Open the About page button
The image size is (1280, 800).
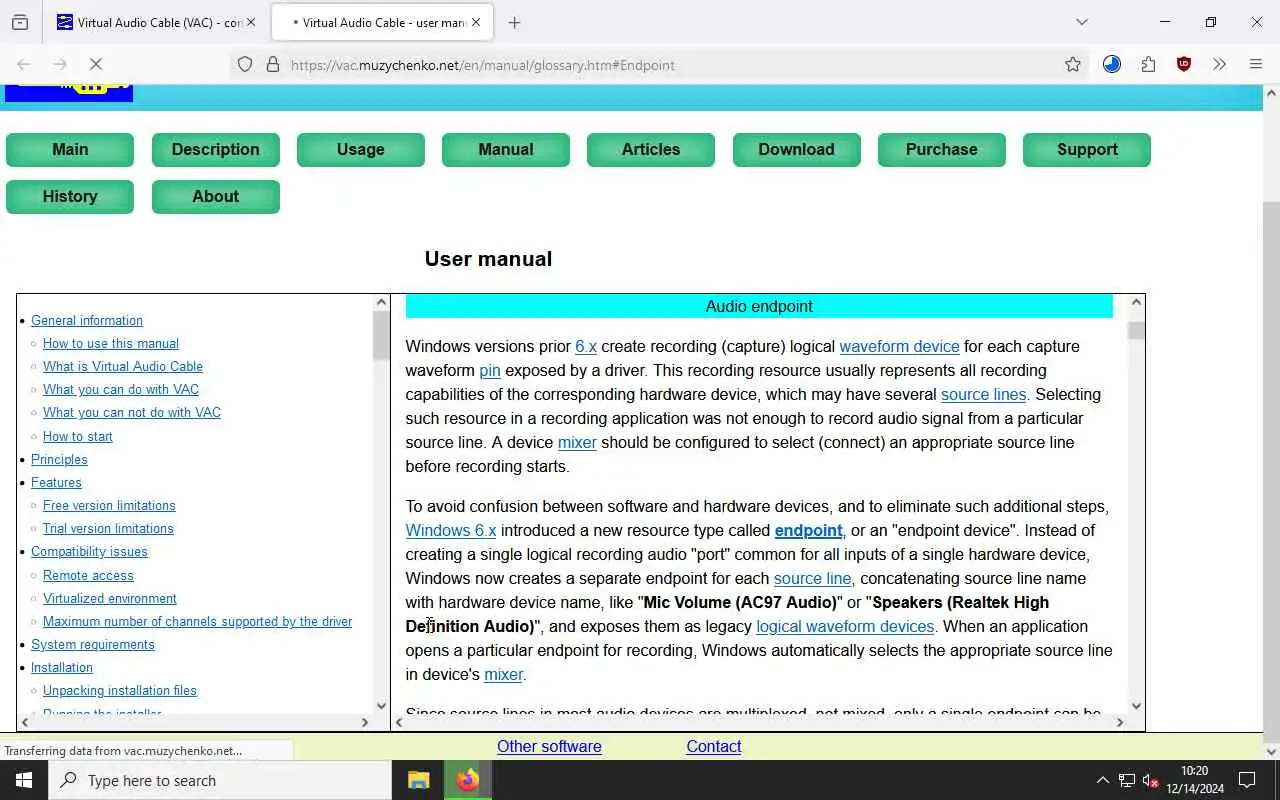216,197
